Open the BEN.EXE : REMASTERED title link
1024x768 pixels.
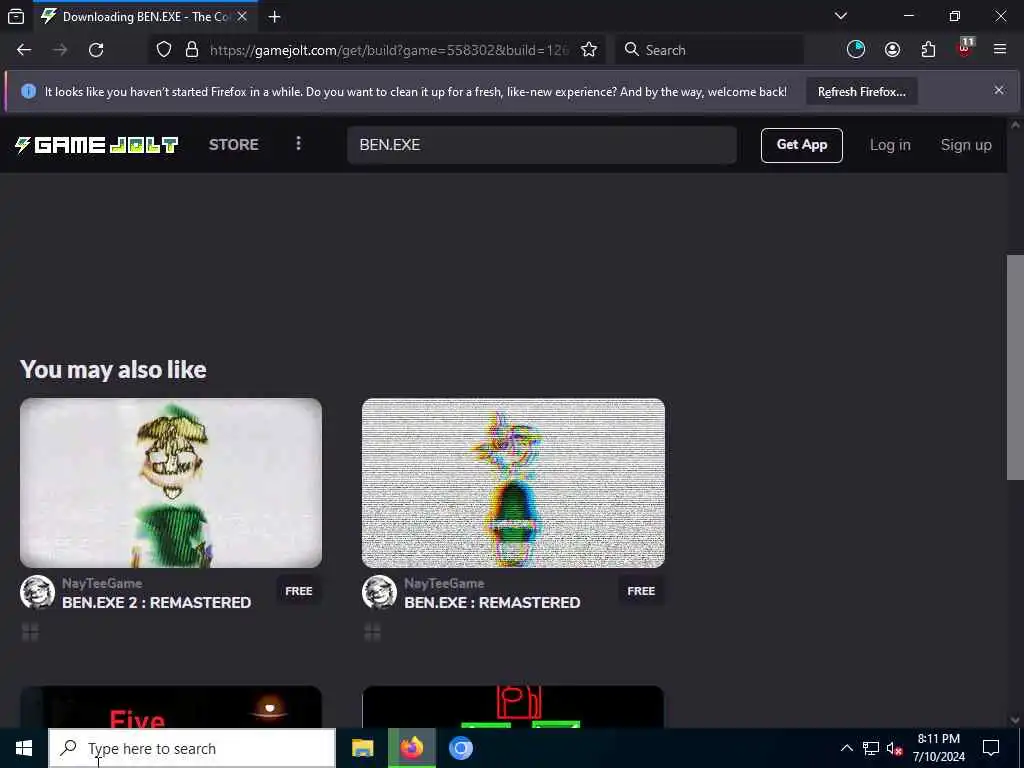492,602
